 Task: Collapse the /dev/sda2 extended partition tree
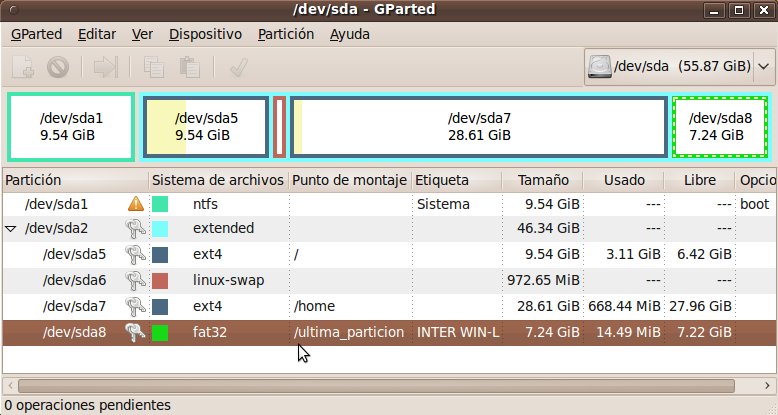(x=10, y=229)
